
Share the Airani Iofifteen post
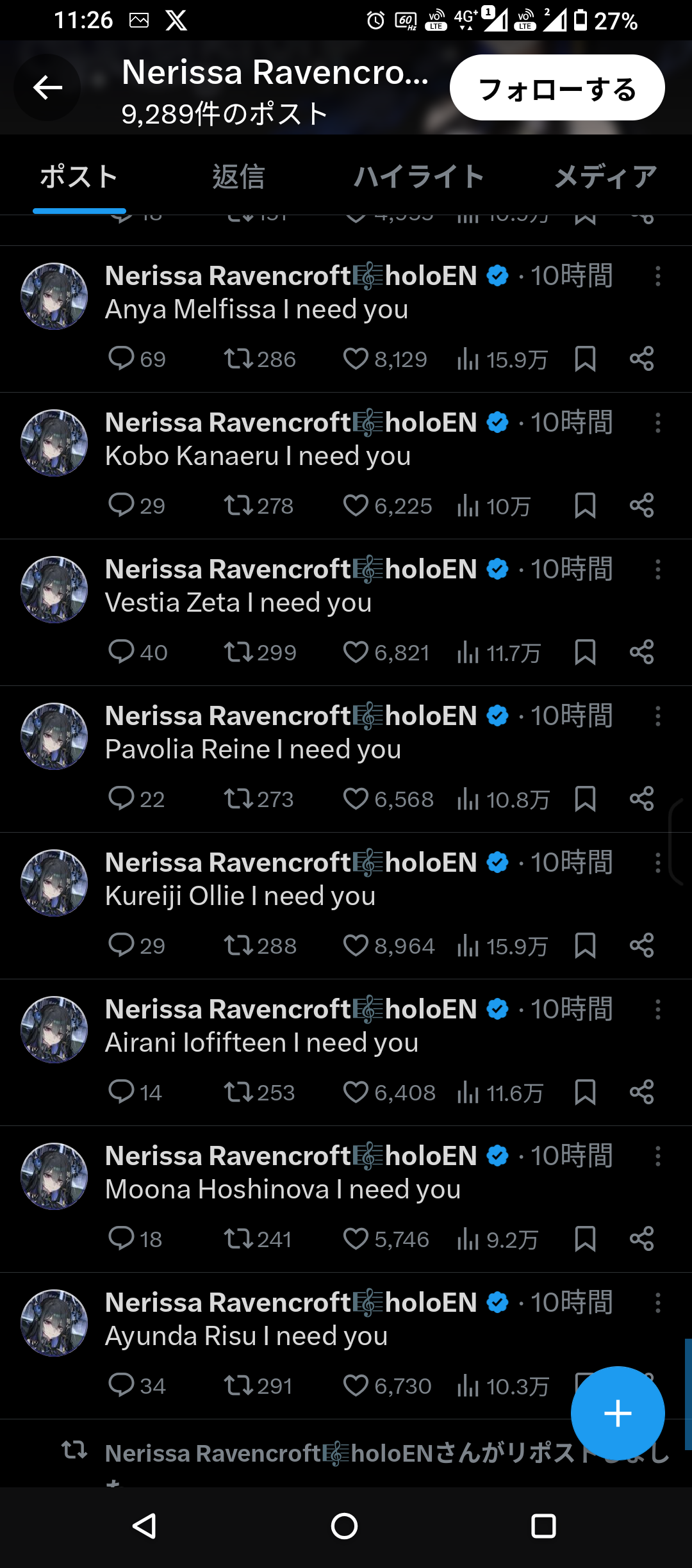(x=641, y=1092)
